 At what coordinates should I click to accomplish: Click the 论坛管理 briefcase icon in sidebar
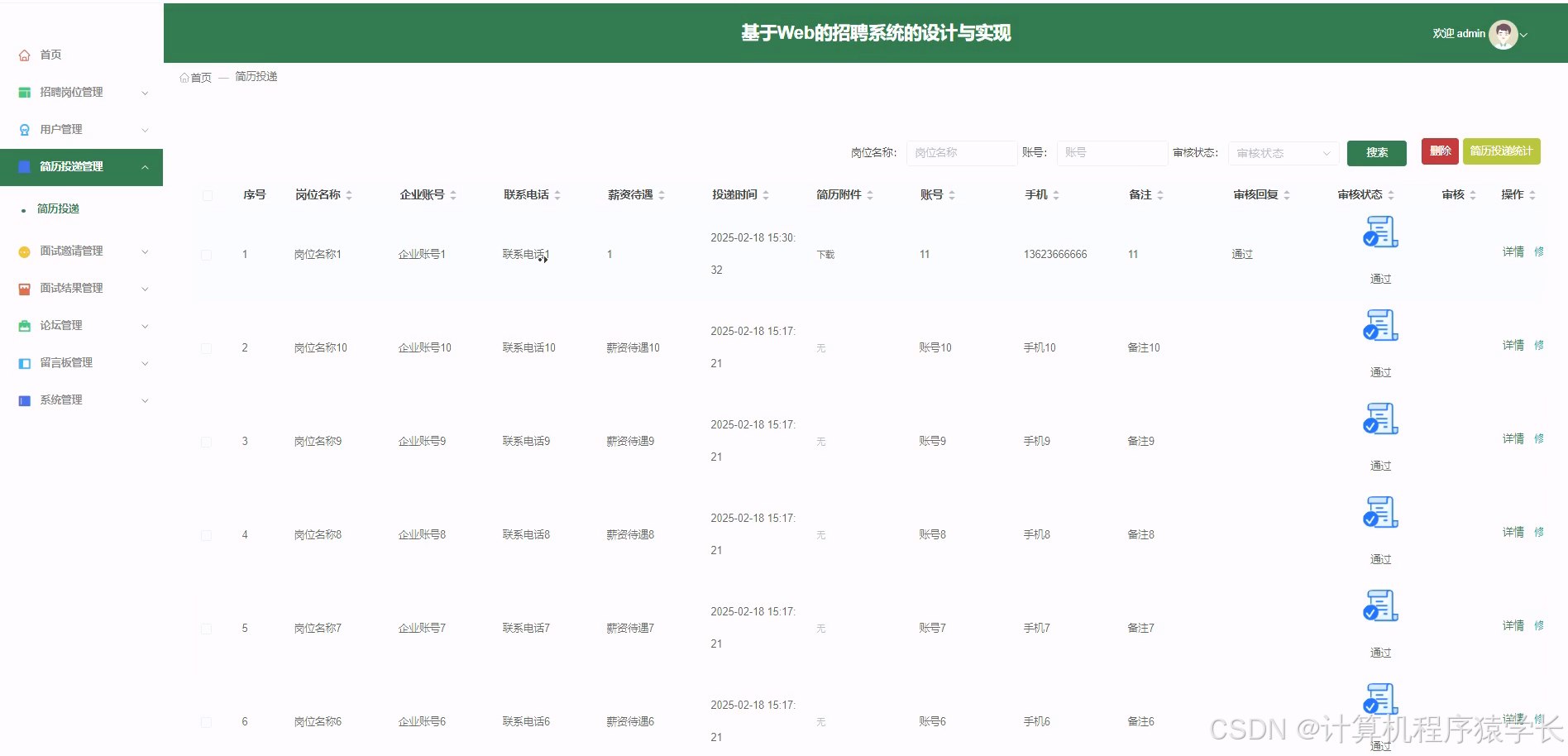coord(23,325)
